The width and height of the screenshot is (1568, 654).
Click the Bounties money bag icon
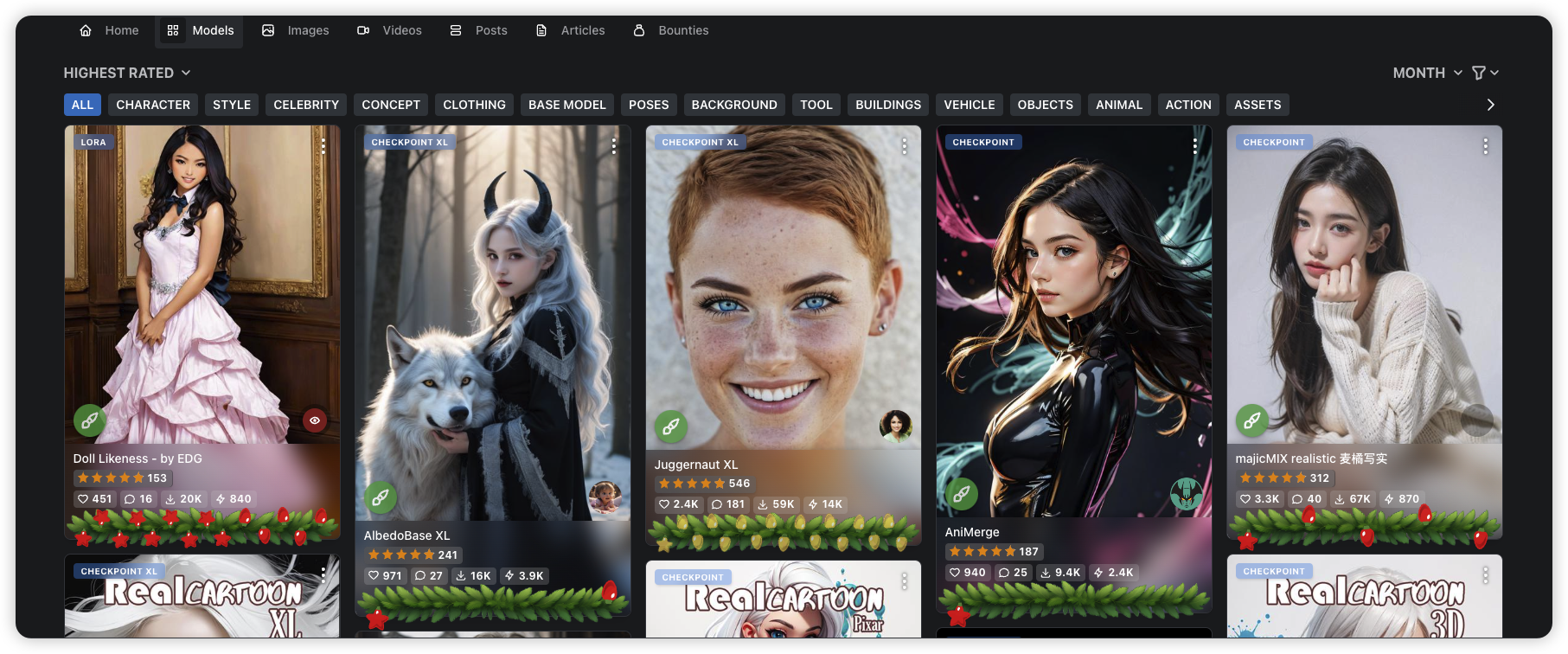pyautogui.click(x=639, y=30)
